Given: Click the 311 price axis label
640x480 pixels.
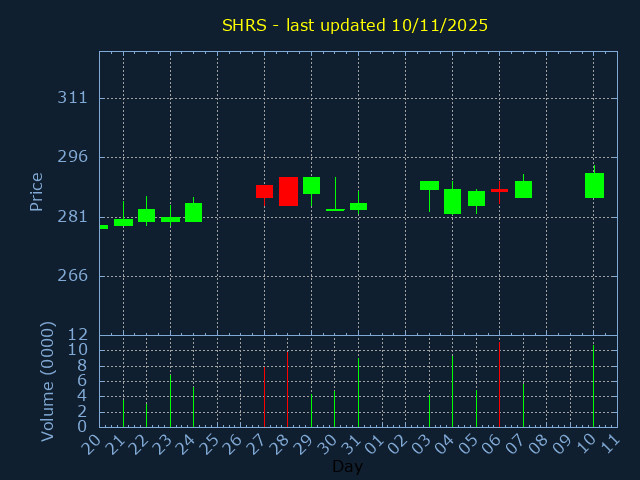Looking at the screenshot, I should click(73, 98).
